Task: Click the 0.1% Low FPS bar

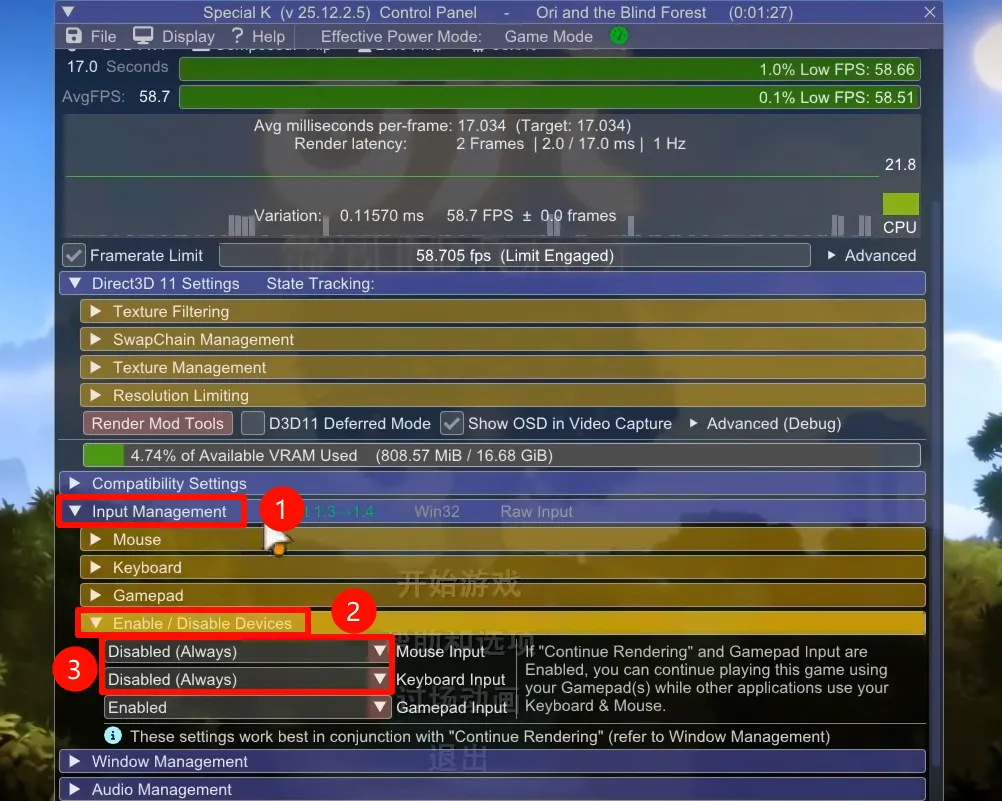Action: tap(550, 97)
